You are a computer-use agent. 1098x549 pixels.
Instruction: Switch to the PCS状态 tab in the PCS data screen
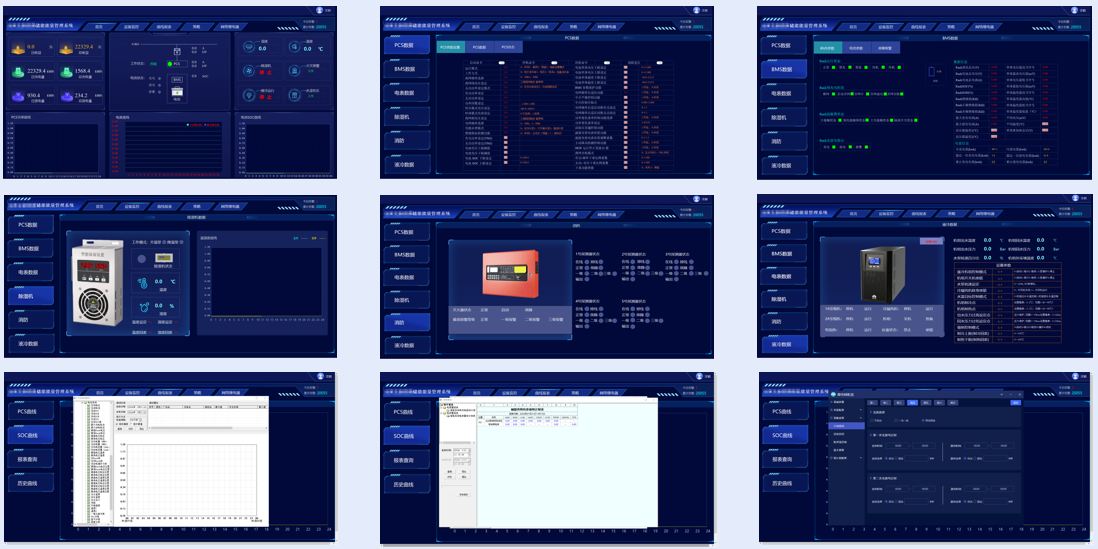(508, 47)
